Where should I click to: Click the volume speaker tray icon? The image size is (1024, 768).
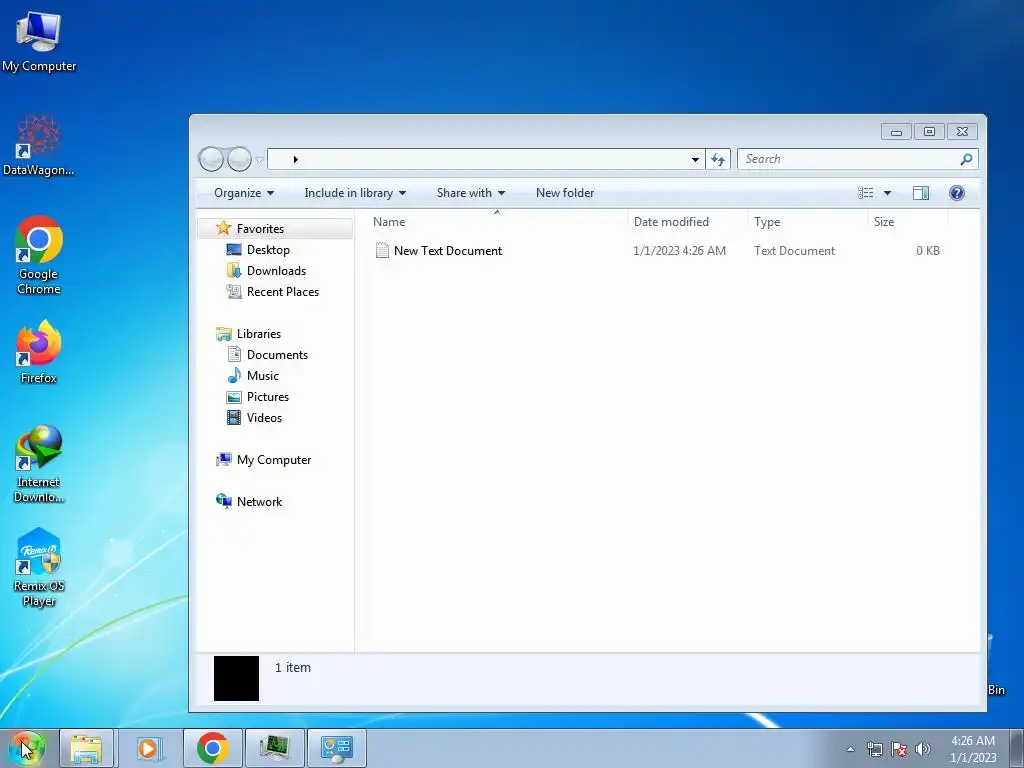pyautogui.click(x=922, y=749)
